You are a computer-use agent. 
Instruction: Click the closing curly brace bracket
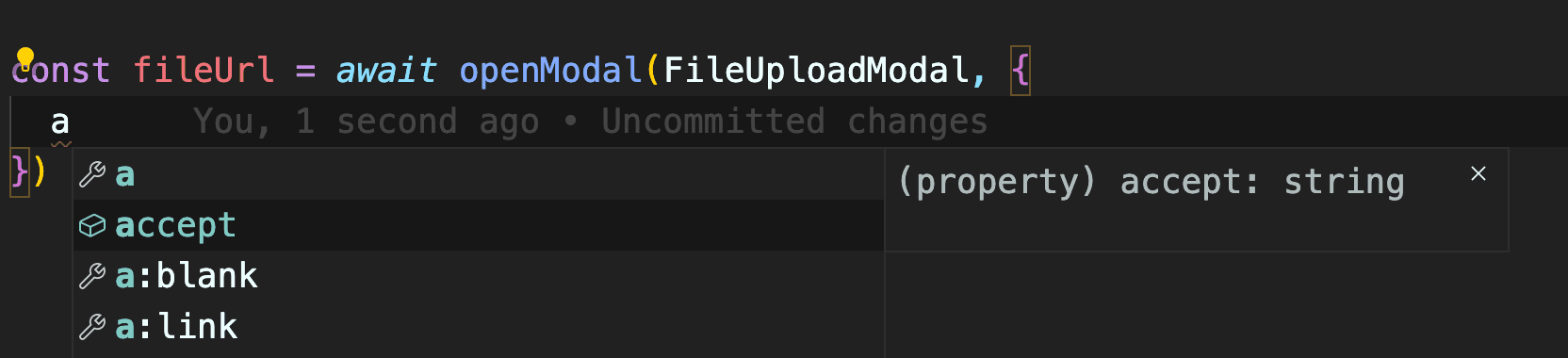click(20, 172)
